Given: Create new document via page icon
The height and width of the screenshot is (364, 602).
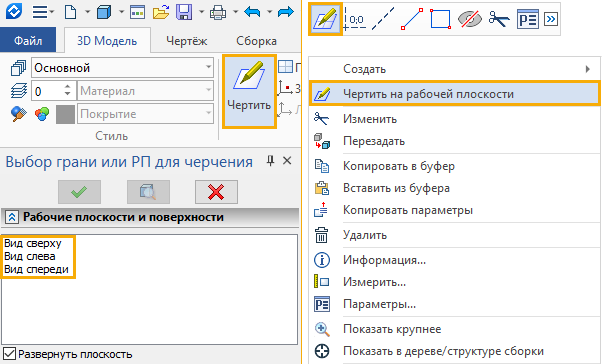Looking at the screenshot, I should click(x=71, y=12).
